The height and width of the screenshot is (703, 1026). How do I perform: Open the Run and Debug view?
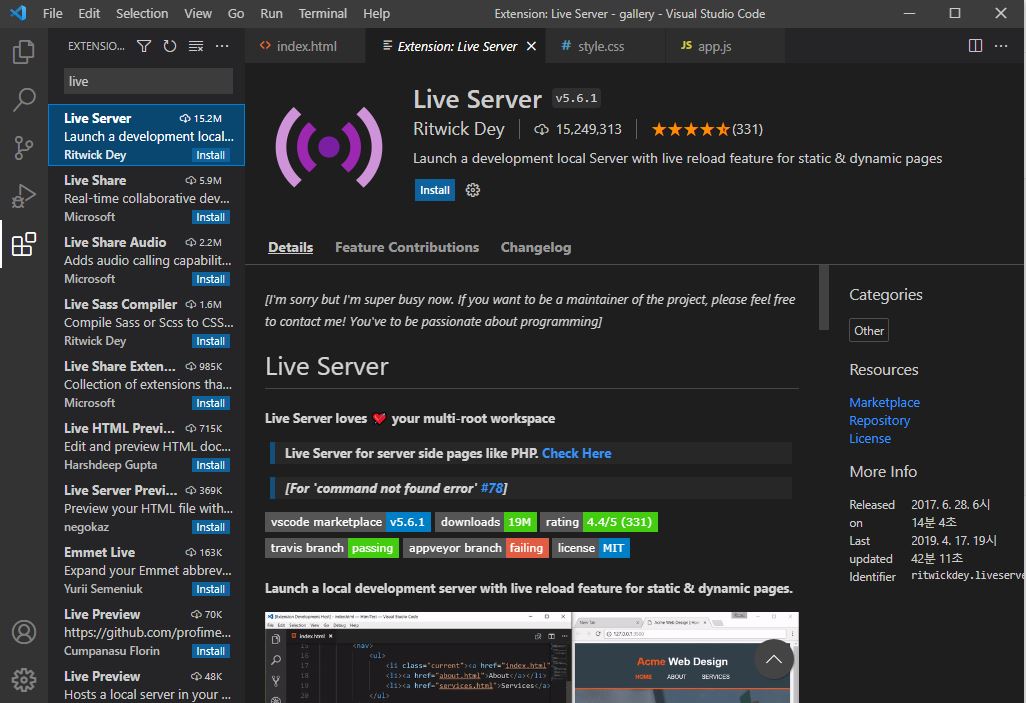(x=24, y=196)
